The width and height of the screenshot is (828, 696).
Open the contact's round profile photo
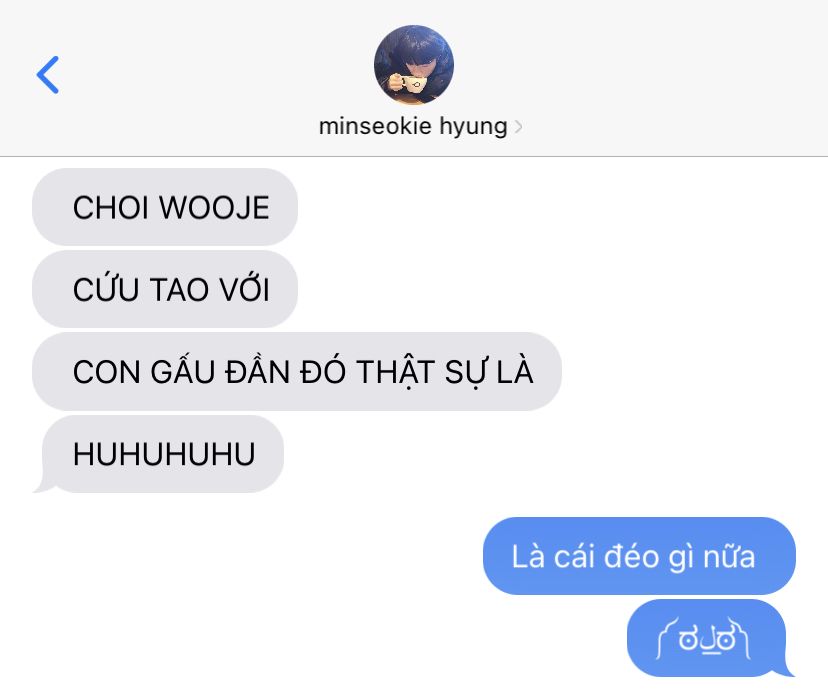pos(413,64)
